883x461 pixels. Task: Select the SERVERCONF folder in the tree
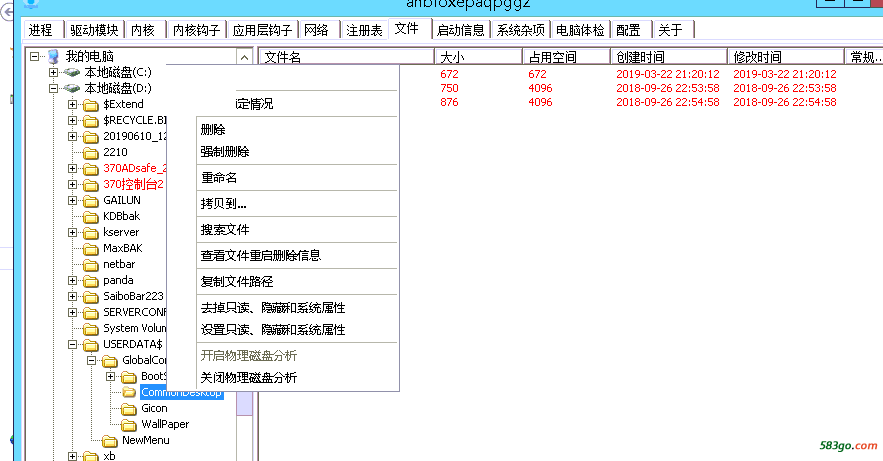[x=135, y=312]
